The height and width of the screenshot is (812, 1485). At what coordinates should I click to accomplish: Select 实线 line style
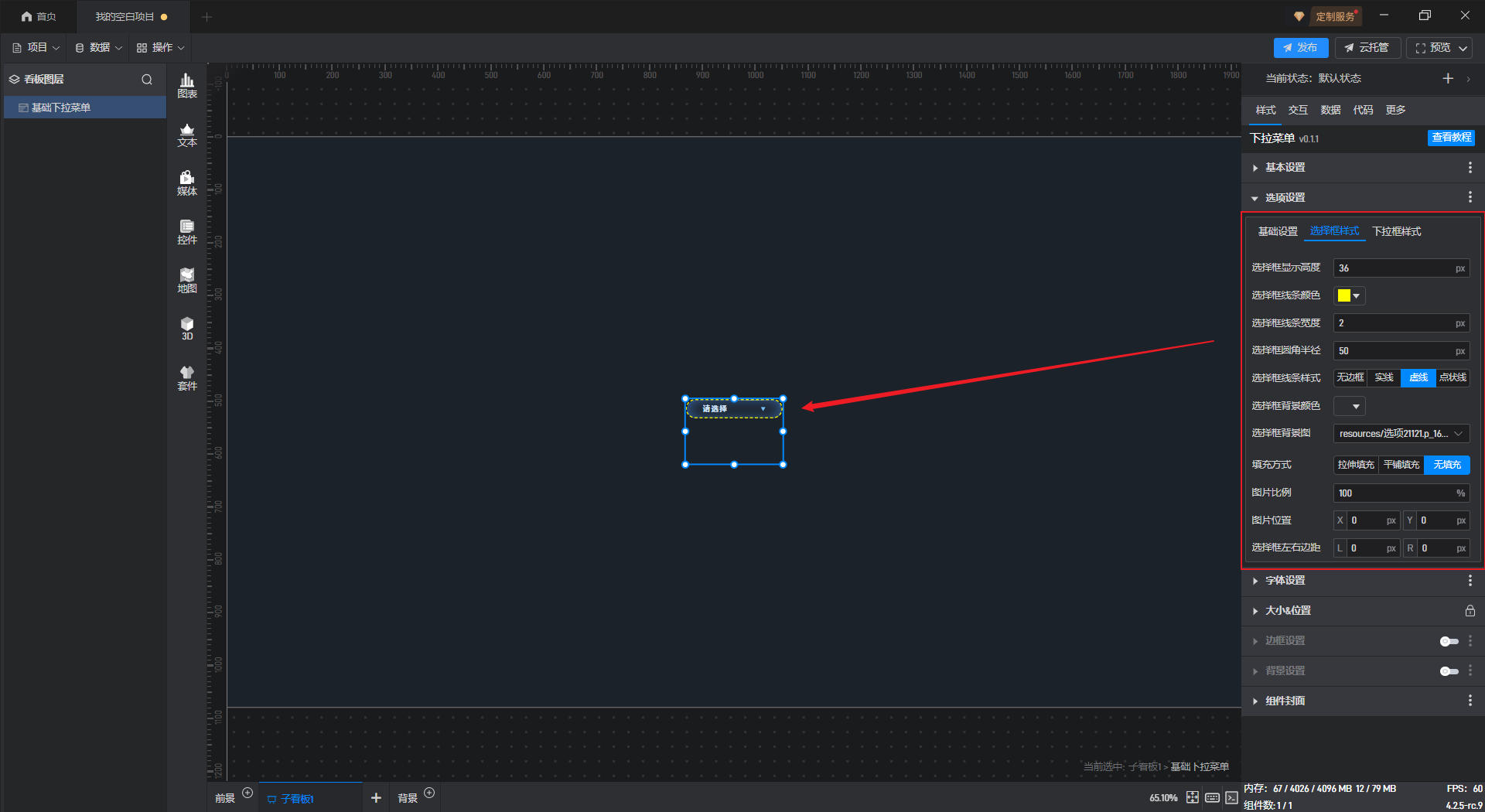coord(1384,378)
